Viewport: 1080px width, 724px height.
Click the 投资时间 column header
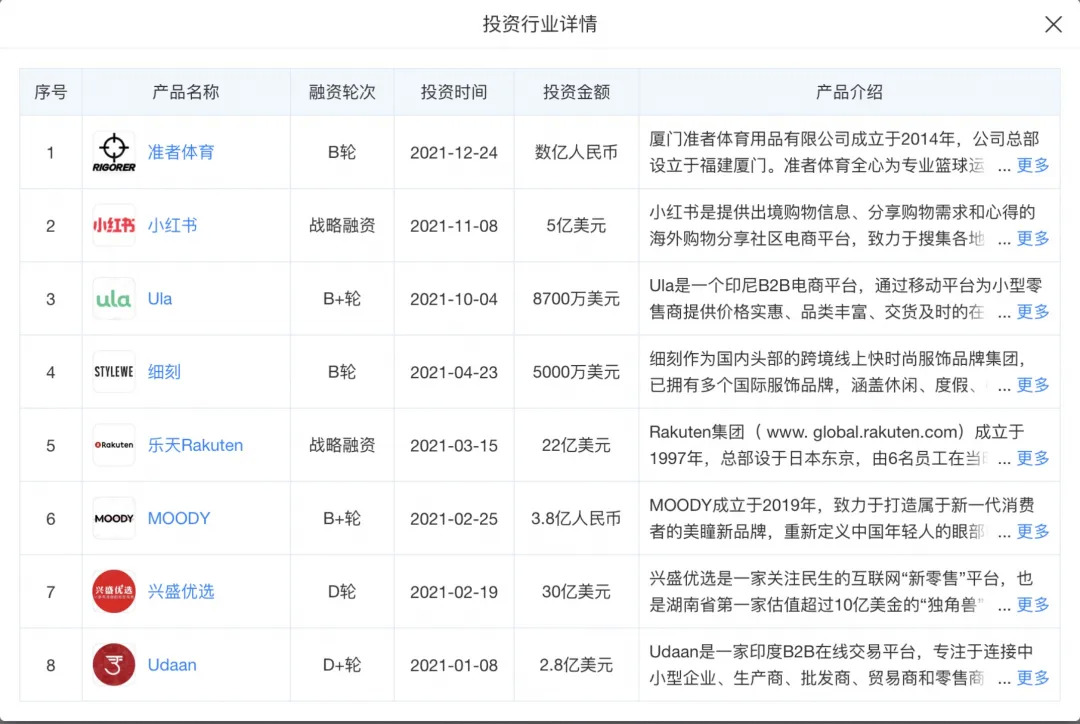coord(454,92)
